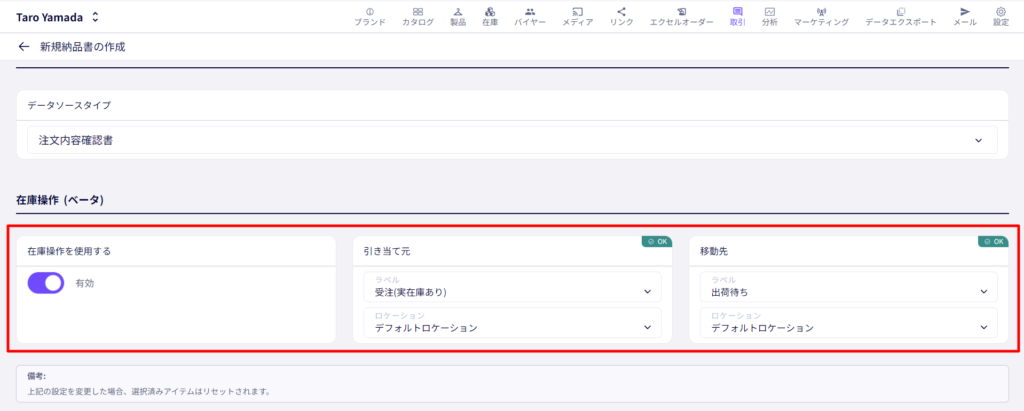Image resolution: width=1024 pixels, height=411 pixels.
Task: Open 引き当て元 ラベル dropdown 受注(実在庫あり)
Action: coord(512,287)
